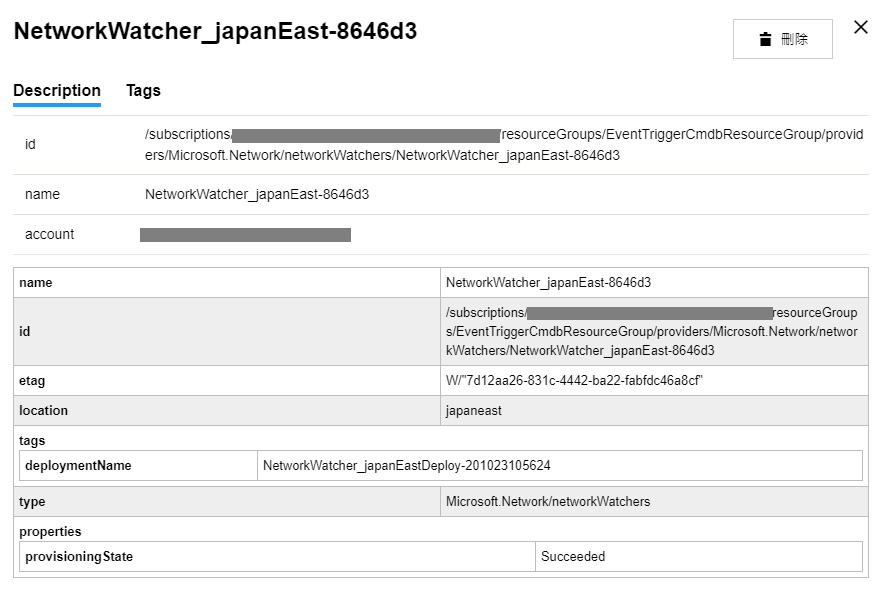Click the NetworkWatcher_japanEastDeploy-201023105624 value

click(407, 465)
